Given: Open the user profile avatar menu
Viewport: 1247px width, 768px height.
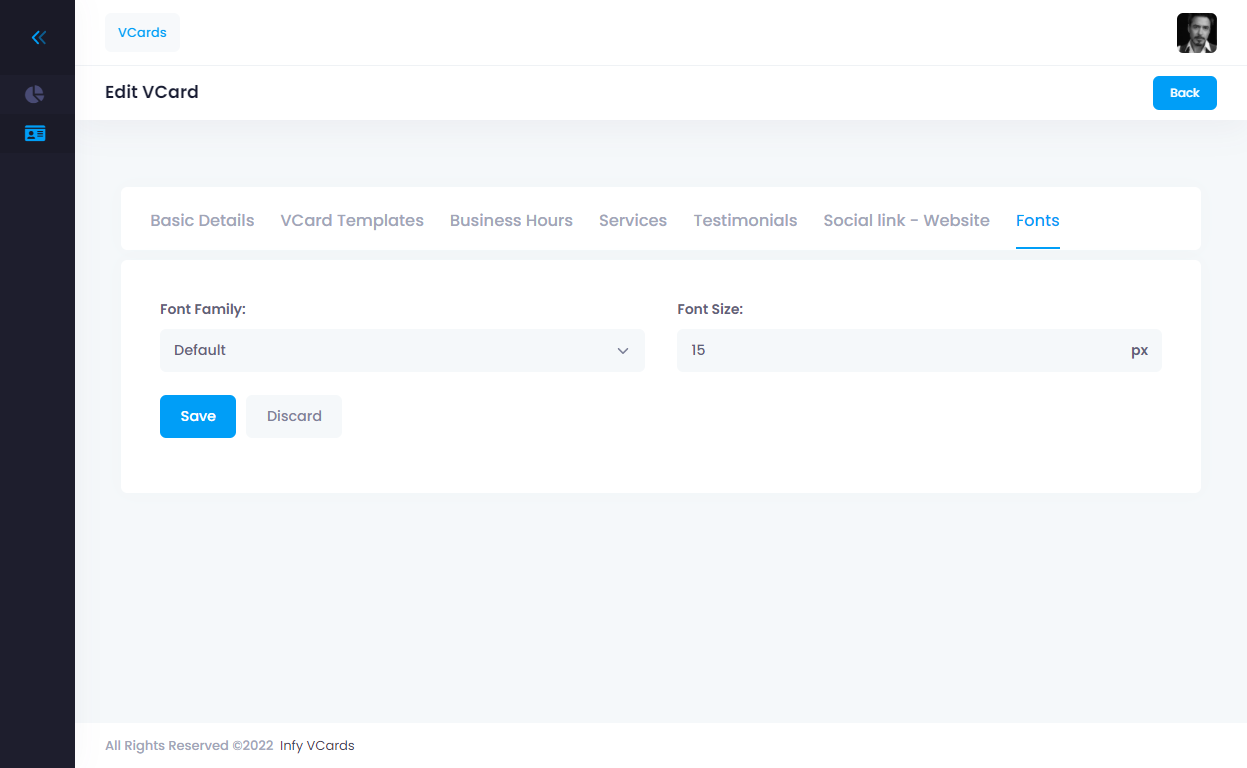Looking at the screenshot, I should coord(1196,33).
